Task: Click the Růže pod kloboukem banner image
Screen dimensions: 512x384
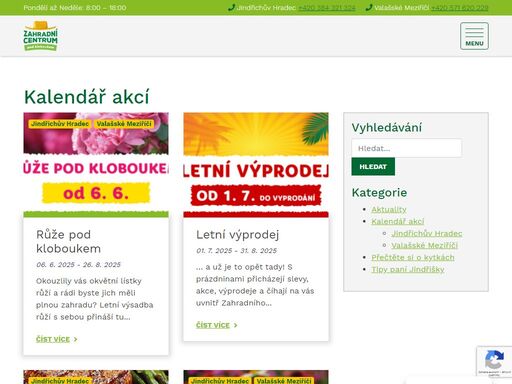Action: pos(96,165)
